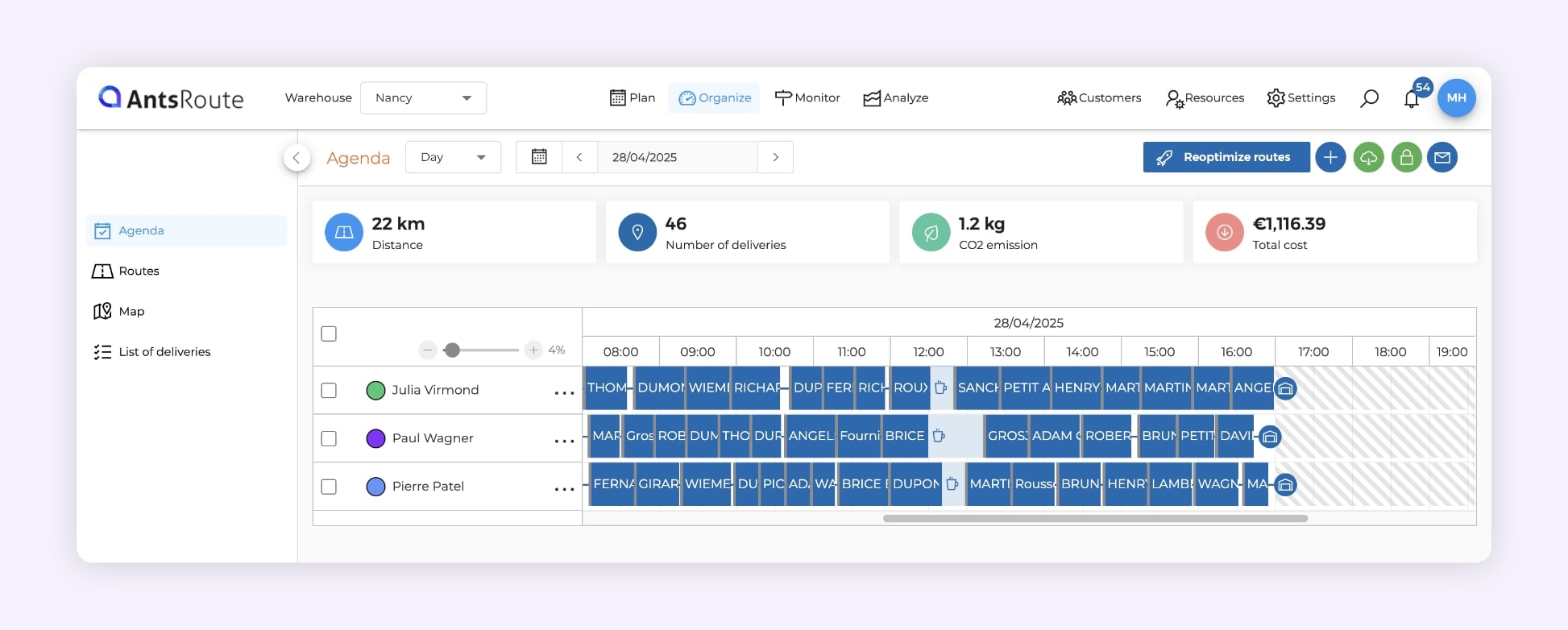Screen dimensions: 1568x630
Task: Open the calendar date picker icon
Action: pos(539,157)
